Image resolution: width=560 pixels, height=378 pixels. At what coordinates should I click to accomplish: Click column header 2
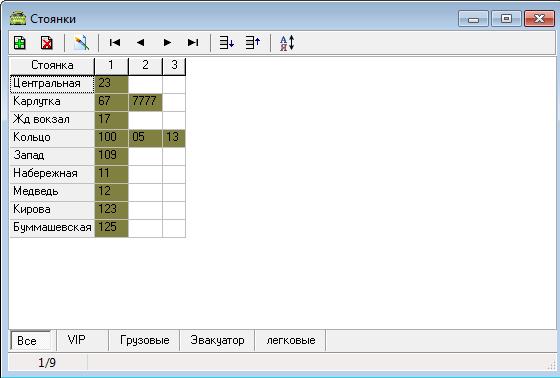click(145, 66)
